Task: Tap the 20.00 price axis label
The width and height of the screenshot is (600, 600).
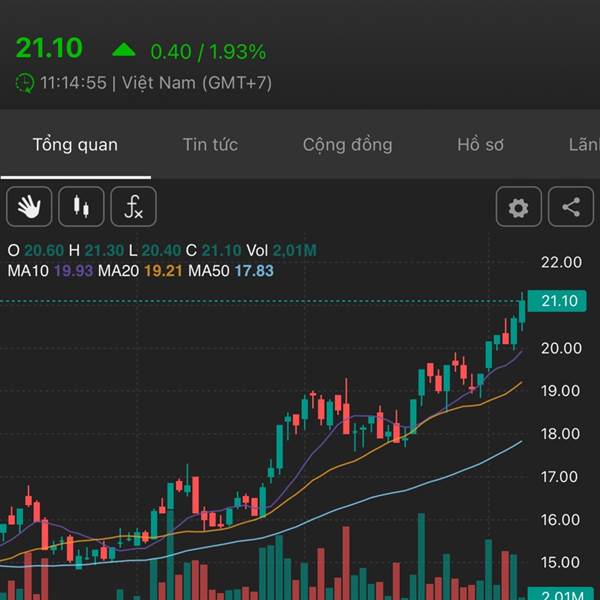Action: coord(561,348)
